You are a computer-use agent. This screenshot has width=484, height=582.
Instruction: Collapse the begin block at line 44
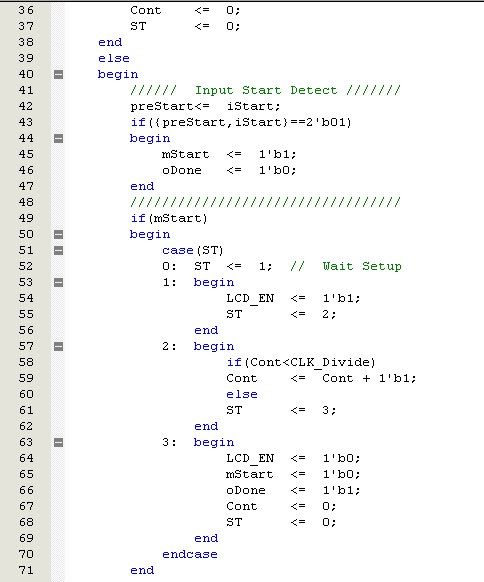[58, 138]
